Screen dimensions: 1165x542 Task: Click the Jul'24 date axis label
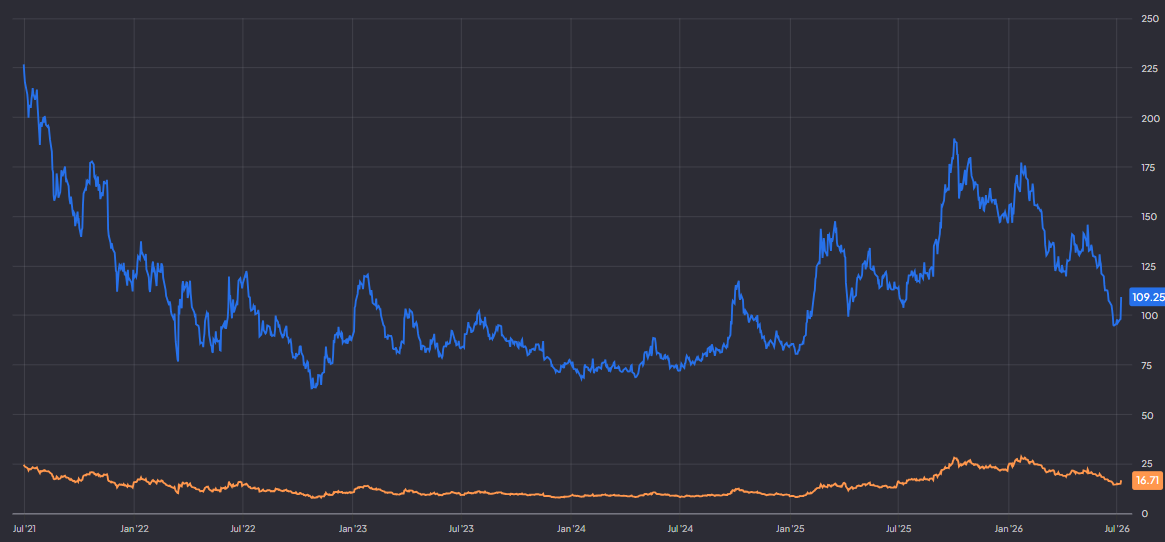[680, 529]
